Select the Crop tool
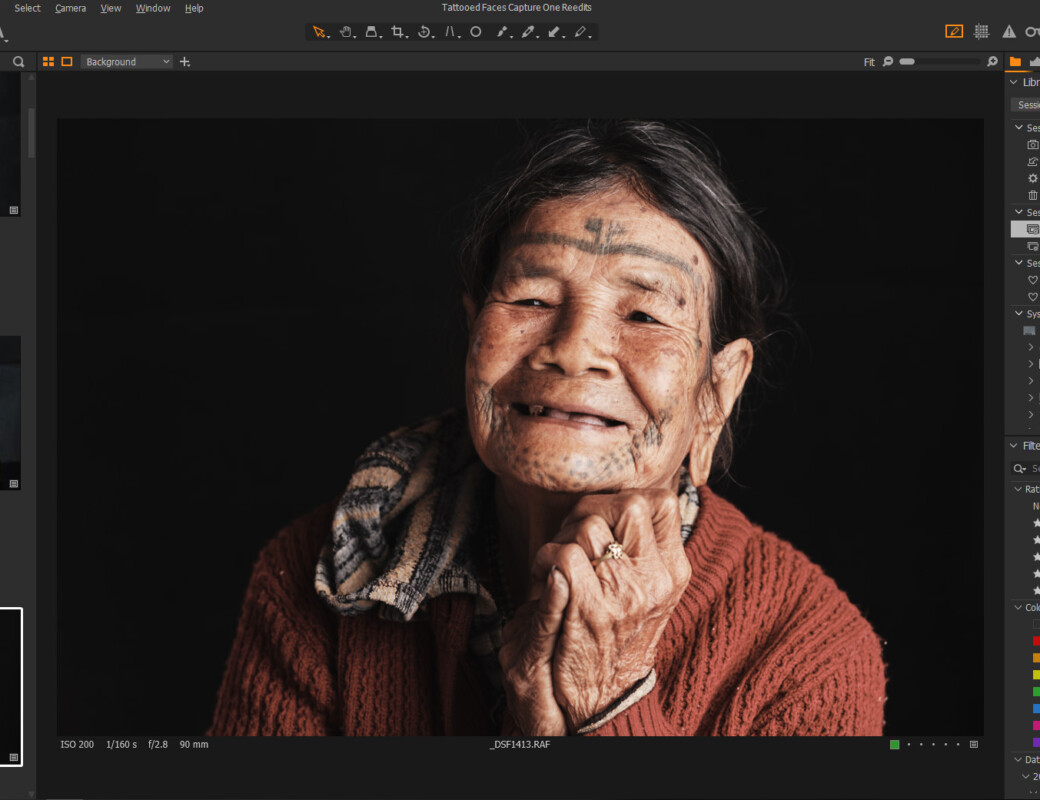 (x=399, y=31)
